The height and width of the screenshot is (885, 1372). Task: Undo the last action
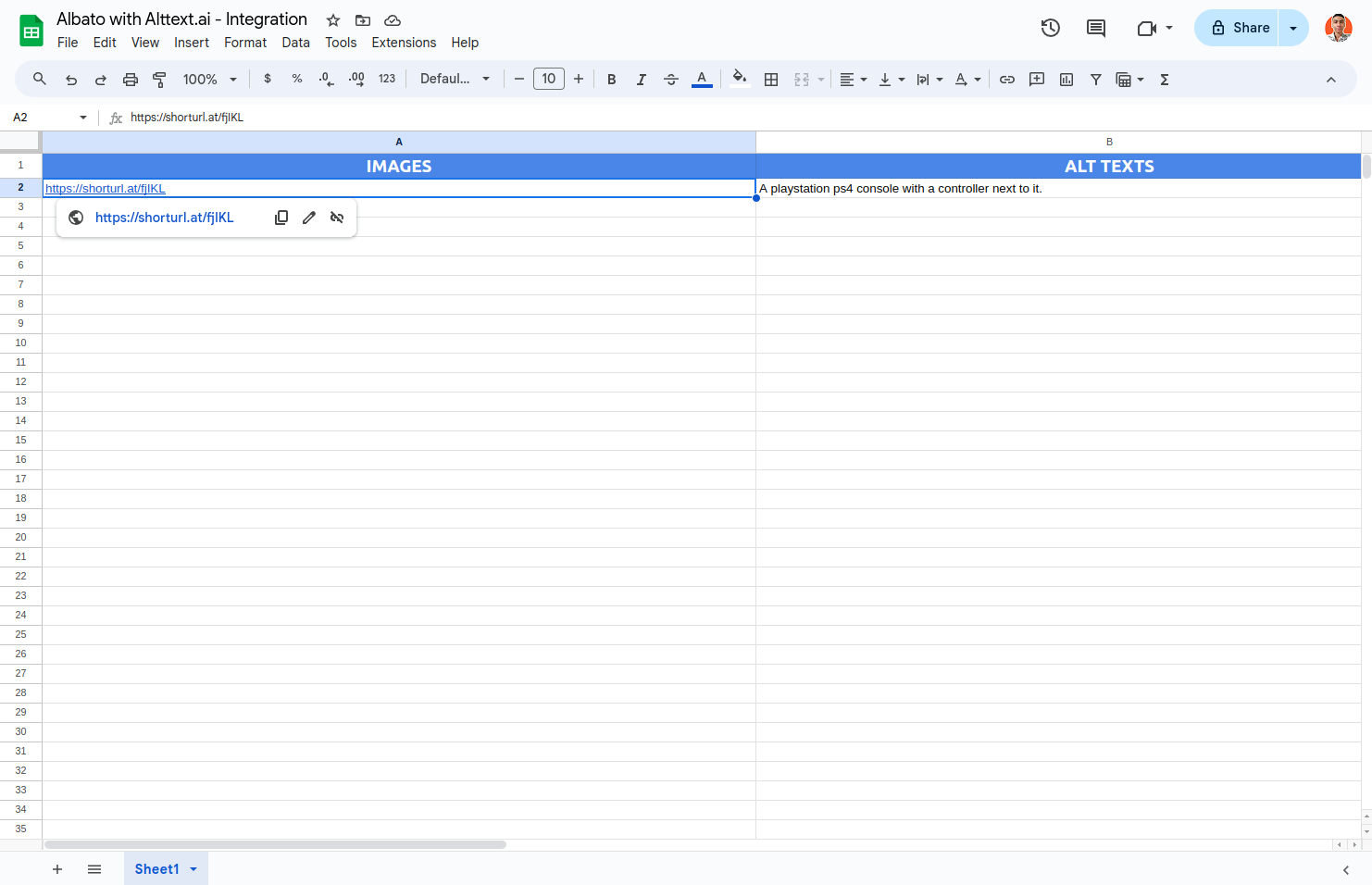[71, 80]
